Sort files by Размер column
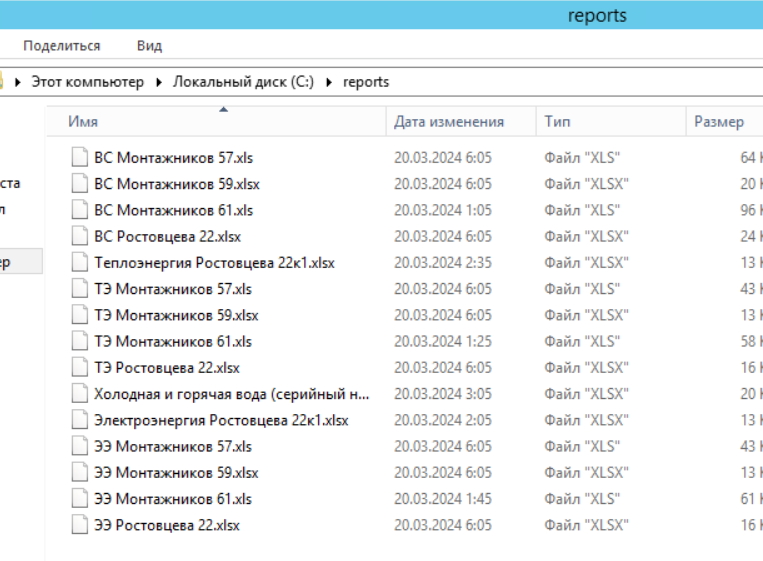Image resolution: width=763 pixels, height=561 pixels. [718, 122]
